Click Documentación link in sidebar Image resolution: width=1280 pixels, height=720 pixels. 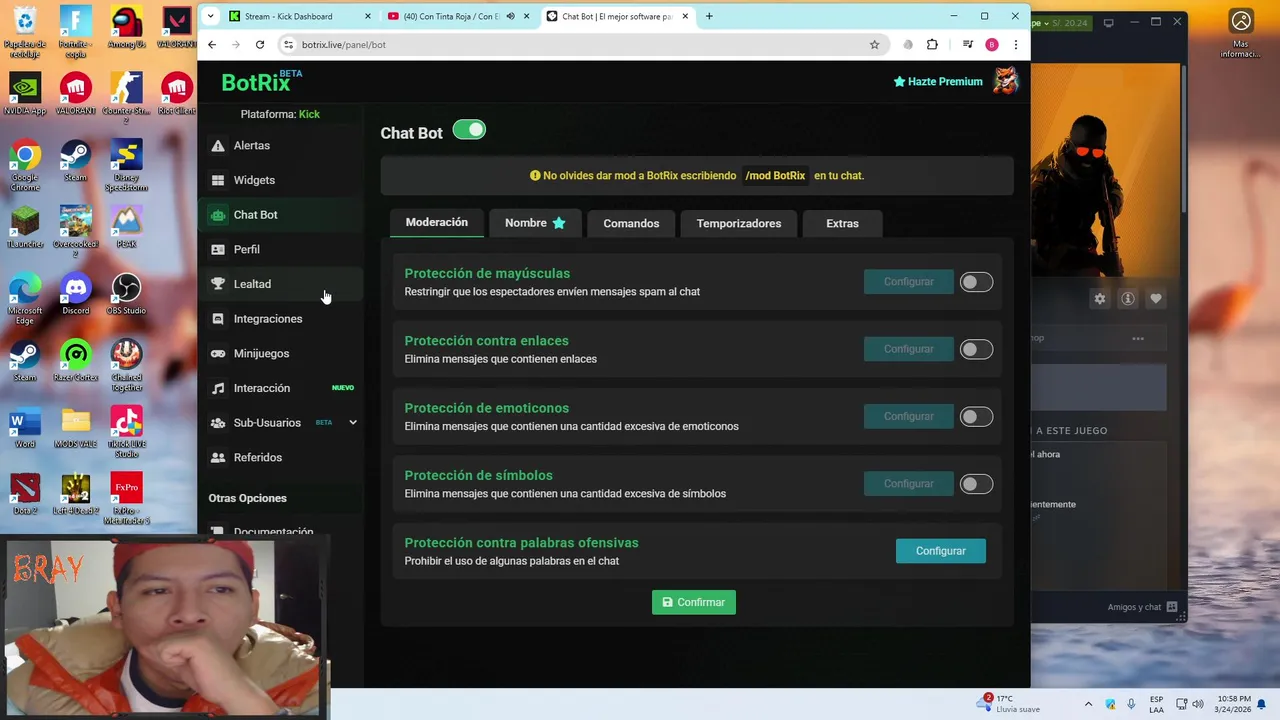point(273,532)
